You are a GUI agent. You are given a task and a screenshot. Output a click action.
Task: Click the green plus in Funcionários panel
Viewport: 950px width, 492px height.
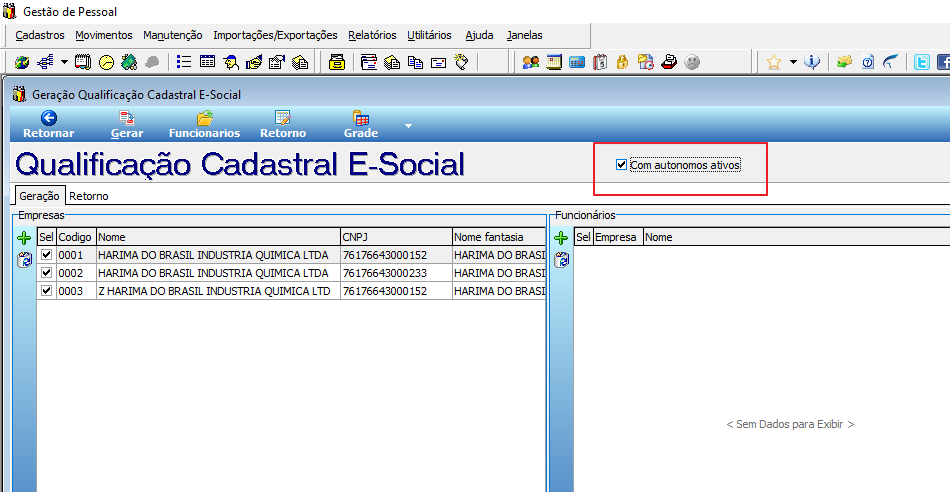[561, 238]
